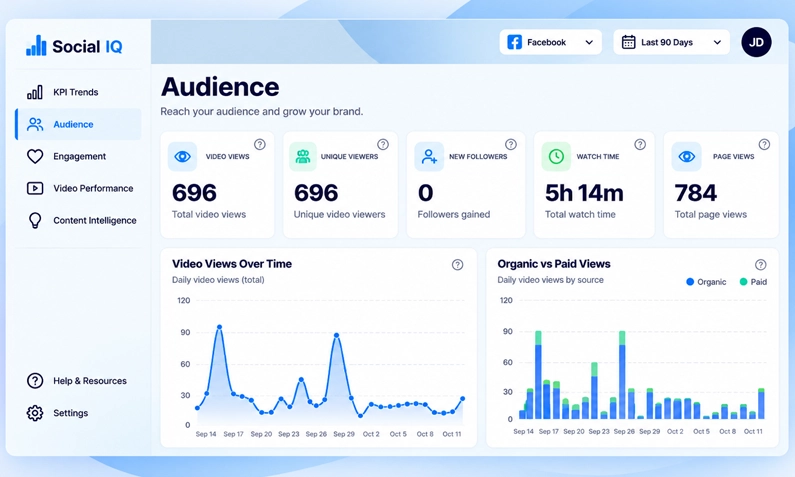The image size is (795, 477).
Task: Show help for the Unique Viewers card
Action: pos(383,144)
